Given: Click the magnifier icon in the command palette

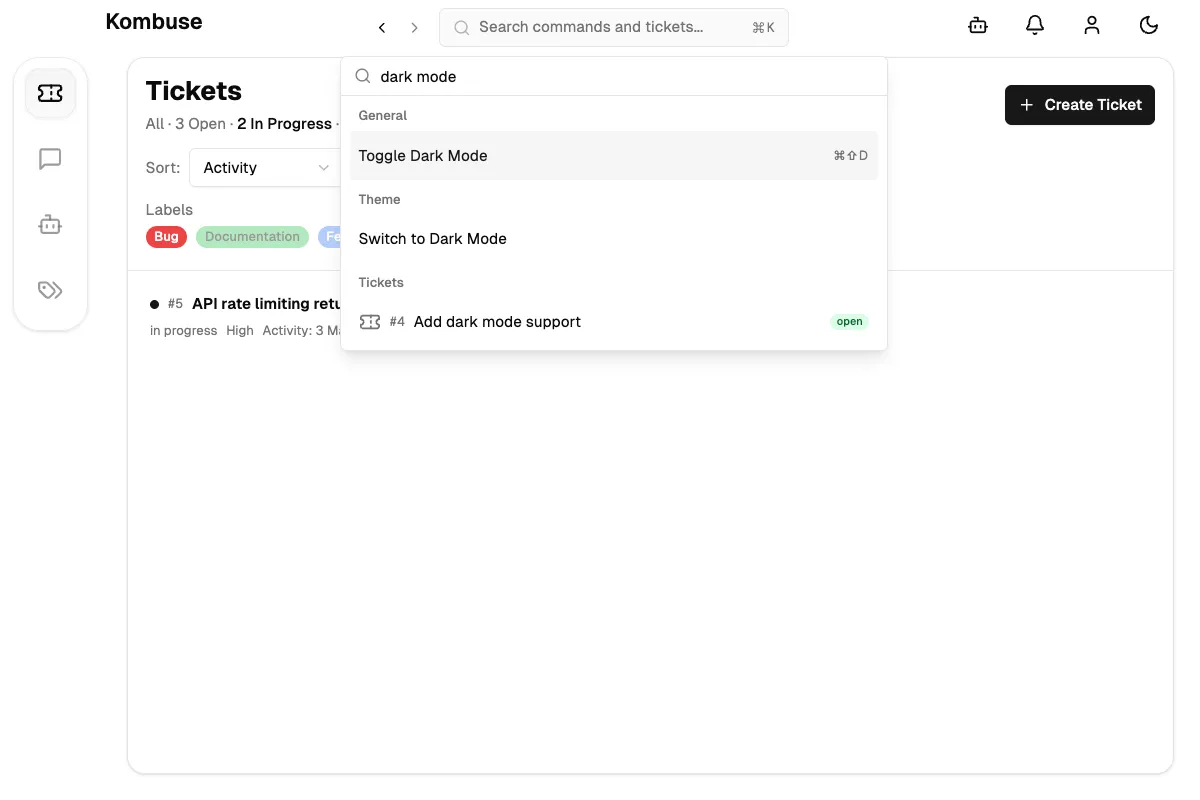Looking at the screenshot, I should [363, 76].
